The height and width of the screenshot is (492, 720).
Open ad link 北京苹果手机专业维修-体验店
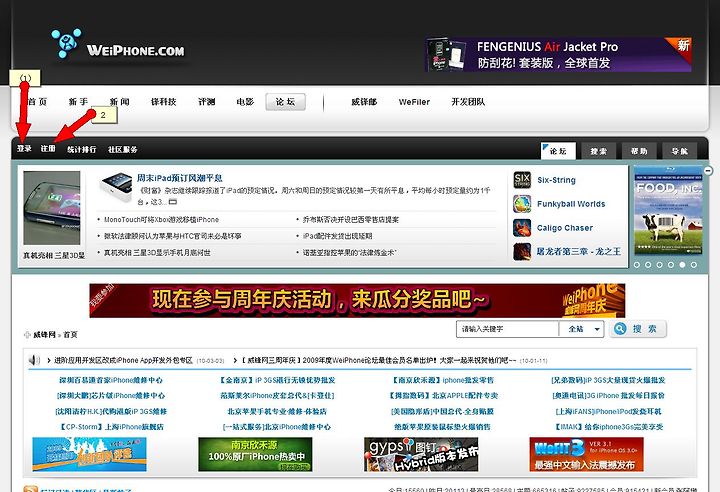277,412
